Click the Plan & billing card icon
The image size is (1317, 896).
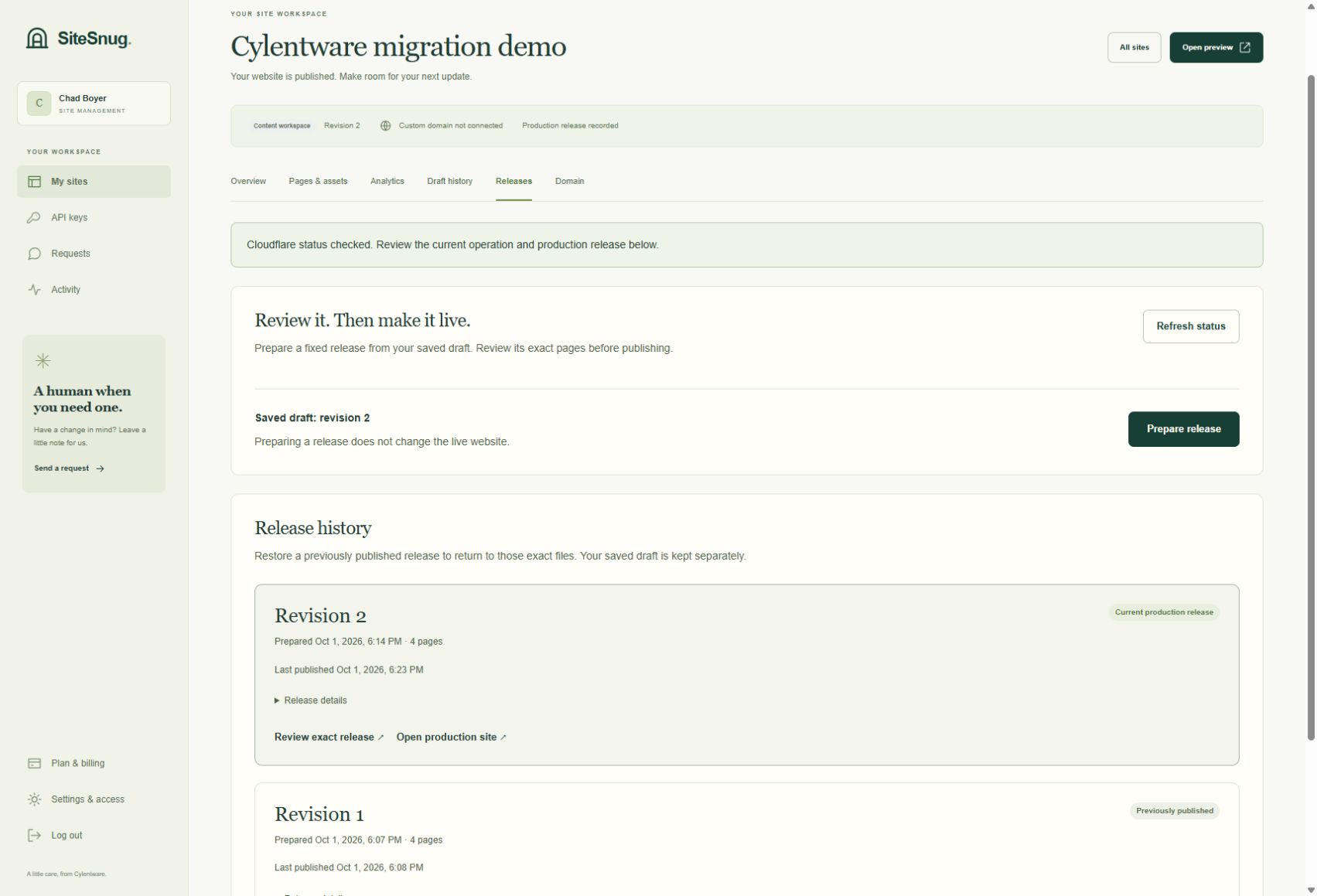point(34,764)
